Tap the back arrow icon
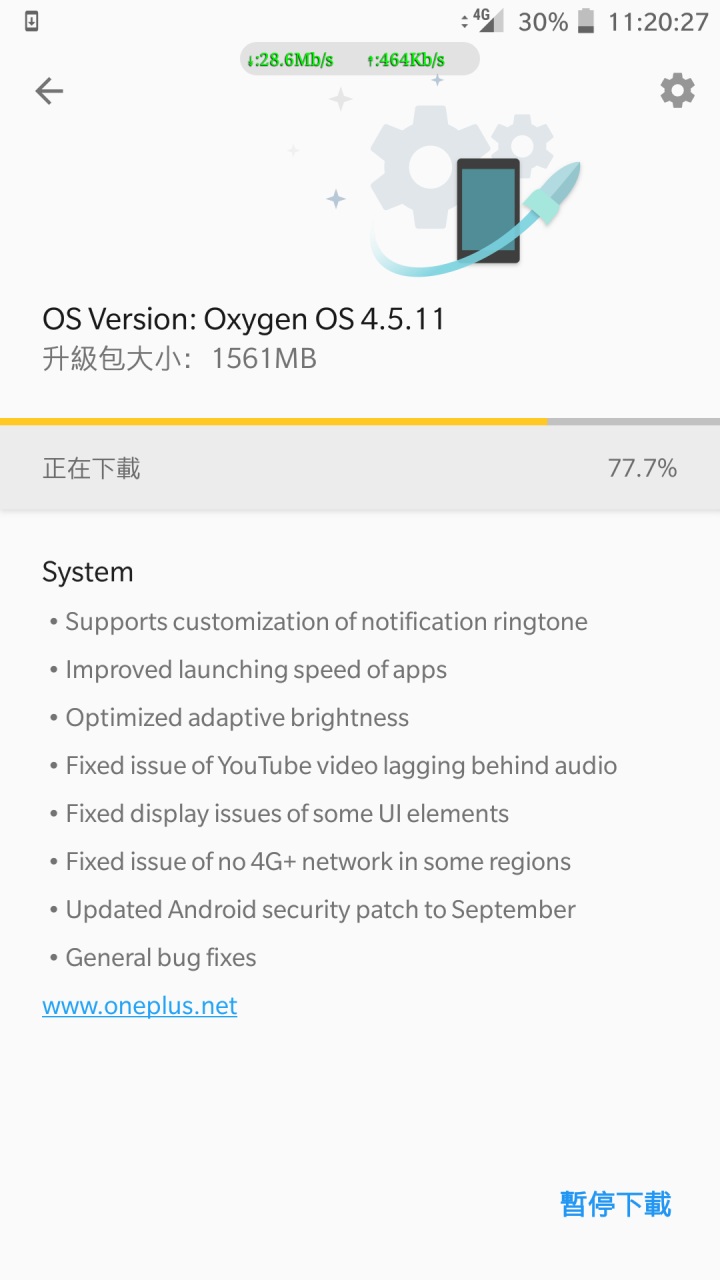Screen dimensions: 720x1280 coord(49,92)
